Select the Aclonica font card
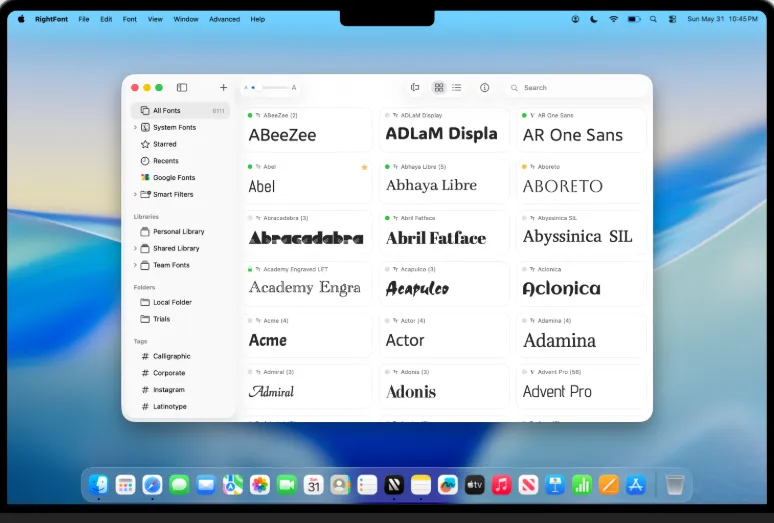The height and width of the screenshot is (523, 774). click(x=581, y=284)
